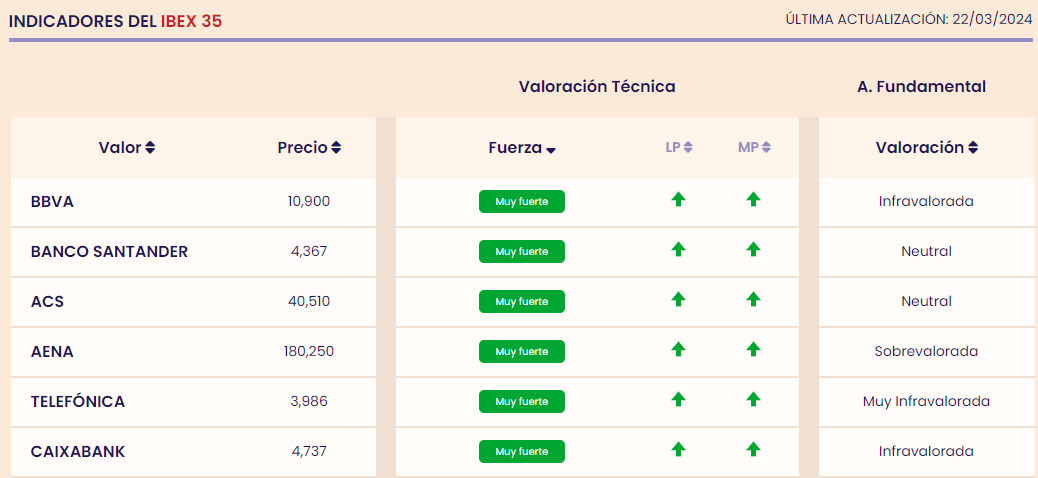Open the BBVA stock link

(x=52, y=201)
